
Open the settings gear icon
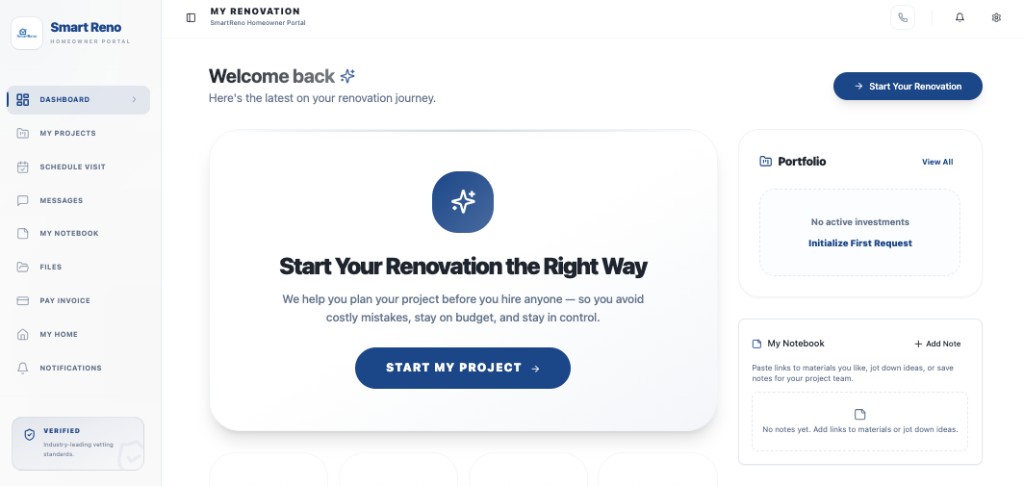[x=996, y=18]
